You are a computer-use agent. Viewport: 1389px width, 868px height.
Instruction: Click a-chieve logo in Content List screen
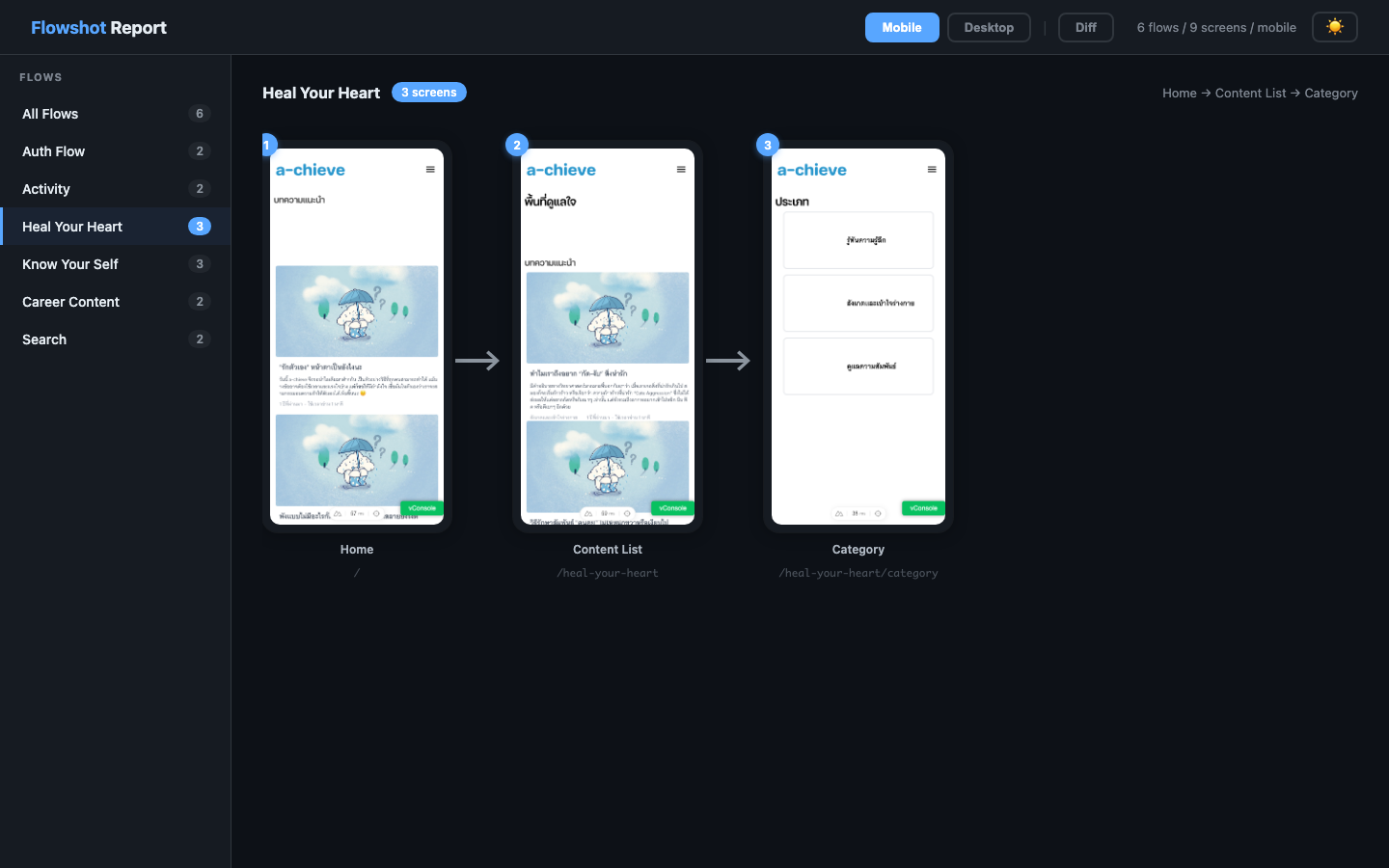coord(561,170)
